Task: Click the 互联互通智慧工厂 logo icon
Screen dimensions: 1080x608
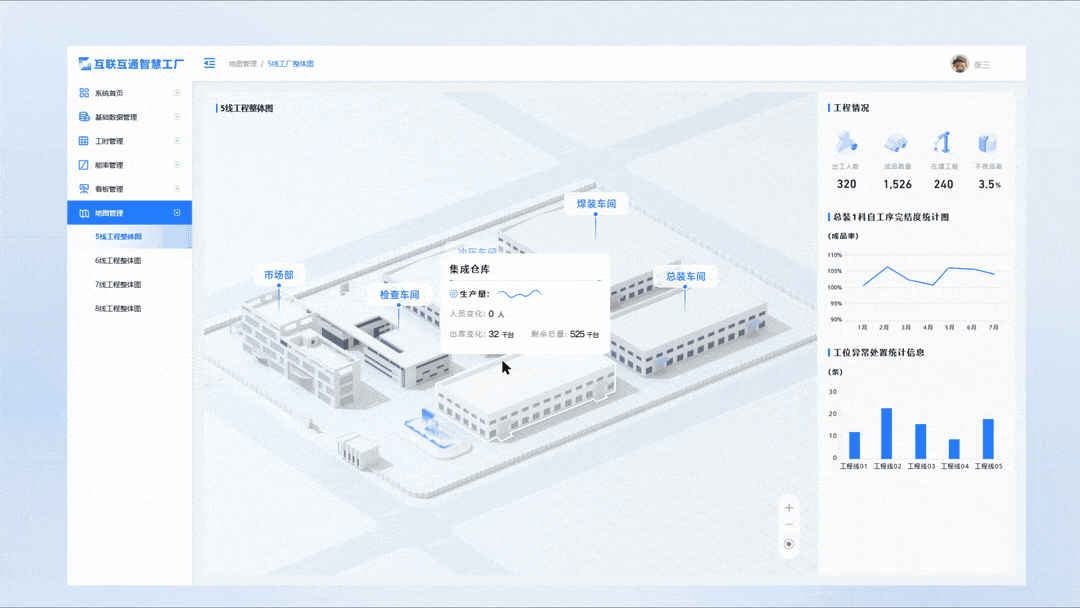Action: pos(84,64)
